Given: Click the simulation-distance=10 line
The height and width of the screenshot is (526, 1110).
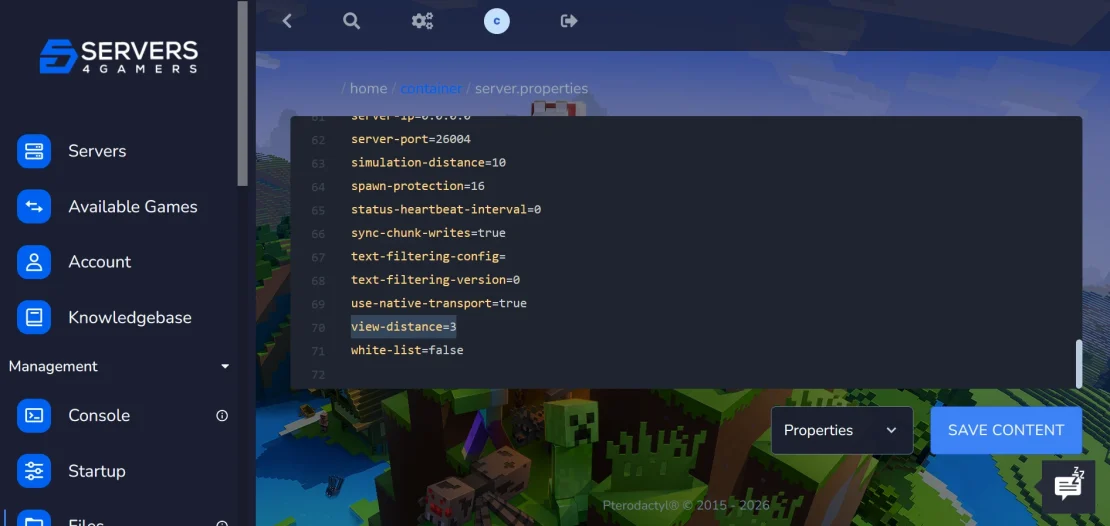Looking at the screenshot, I should pos(428,163).
